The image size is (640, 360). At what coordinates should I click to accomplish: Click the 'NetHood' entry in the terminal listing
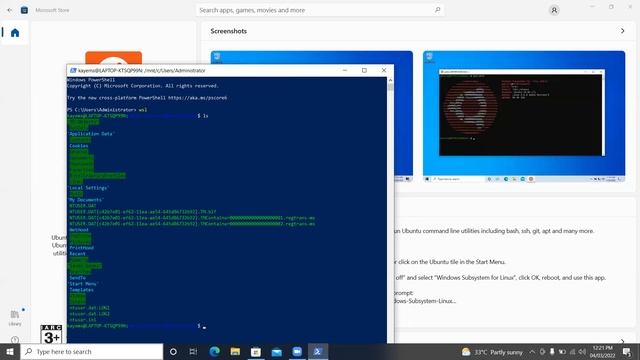[79, 230]
